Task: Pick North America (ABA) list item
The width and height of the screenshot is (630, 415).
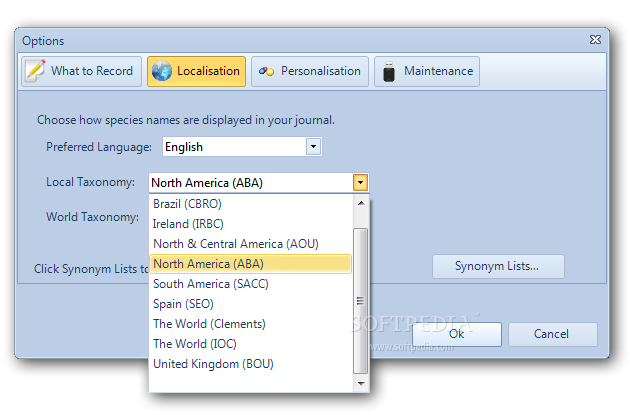Action: pyautogui.click(x=250, y=264)
